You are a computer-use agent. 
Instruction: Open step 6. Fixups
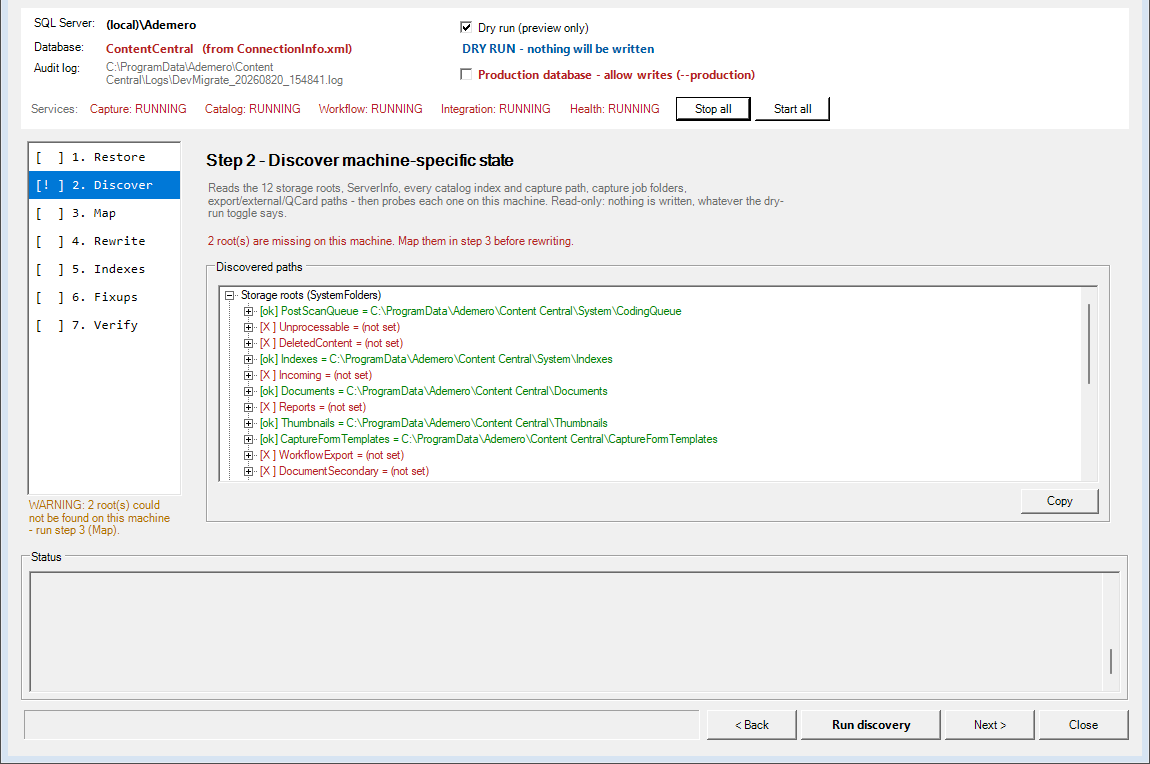pos(104,296)
